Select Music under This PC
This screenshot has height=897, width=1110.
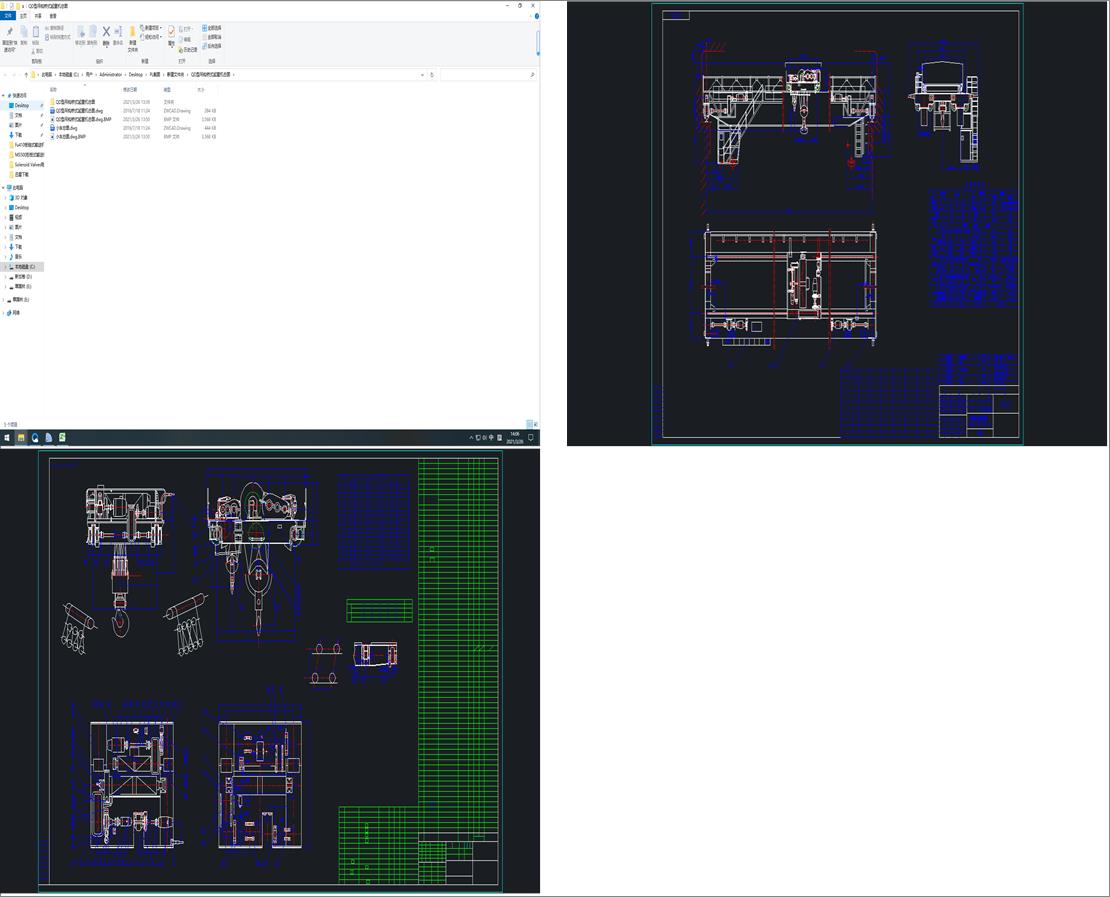point(18,256)
